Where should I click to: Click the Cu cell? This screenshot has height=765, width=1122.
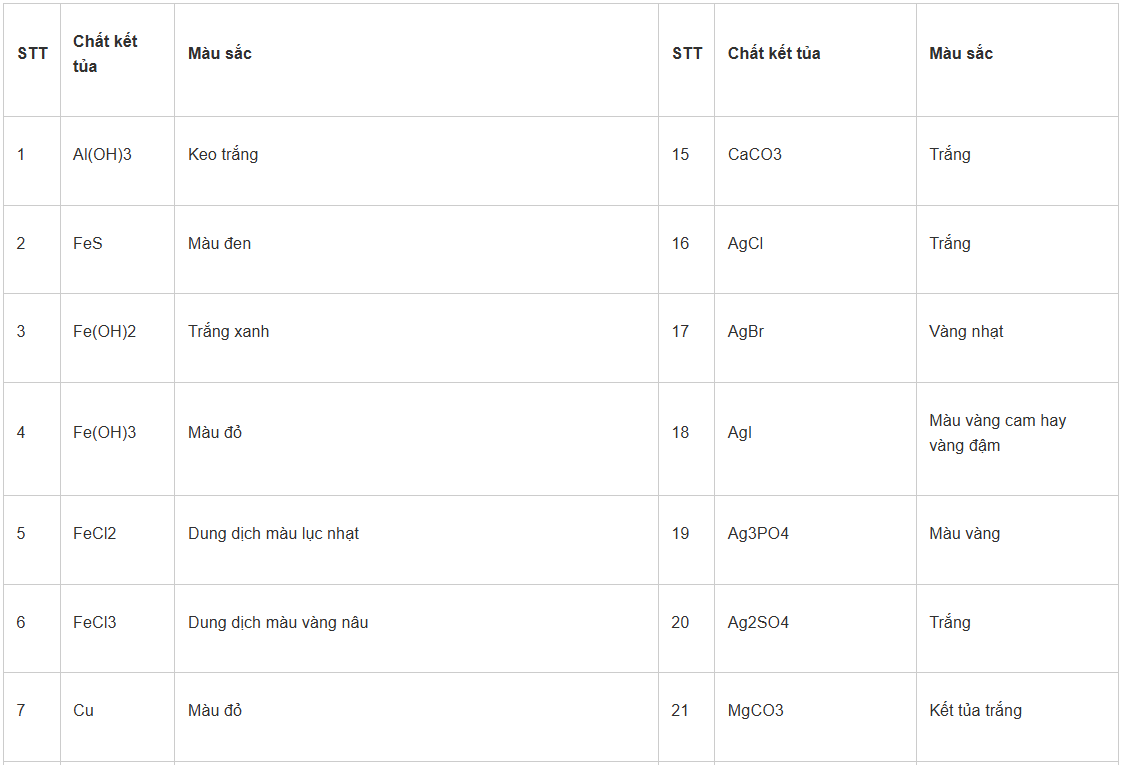(84, 711)
